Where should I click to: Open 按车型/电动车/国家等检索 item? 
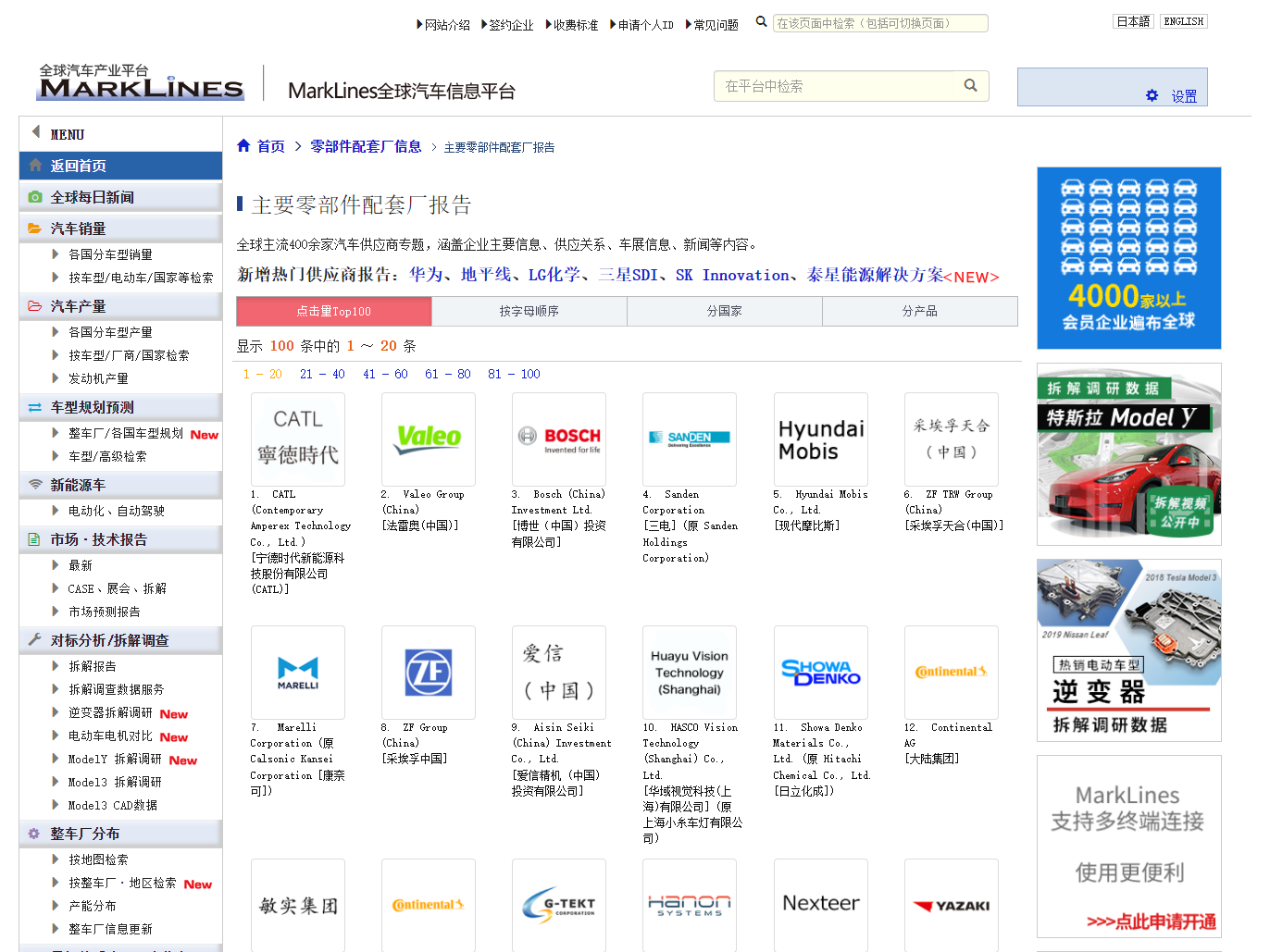point(141,278)
